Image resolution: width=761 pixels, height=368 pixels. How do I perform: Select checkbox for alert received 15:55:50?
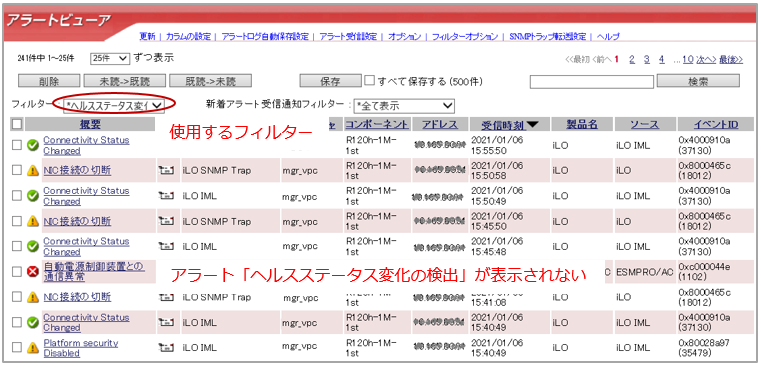pyautogui.click(x=17, y=145)
